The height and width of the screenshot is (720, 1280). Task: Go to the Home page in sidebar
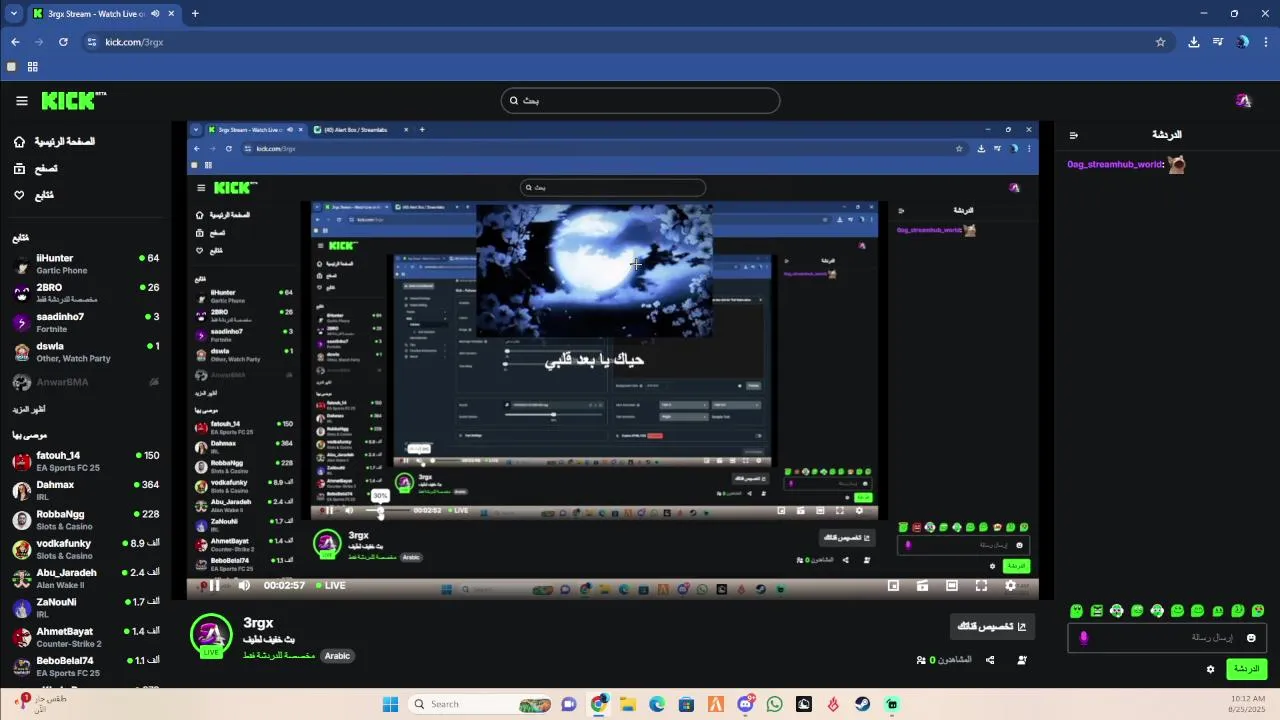pyautogui.click(x=55, y=142)
